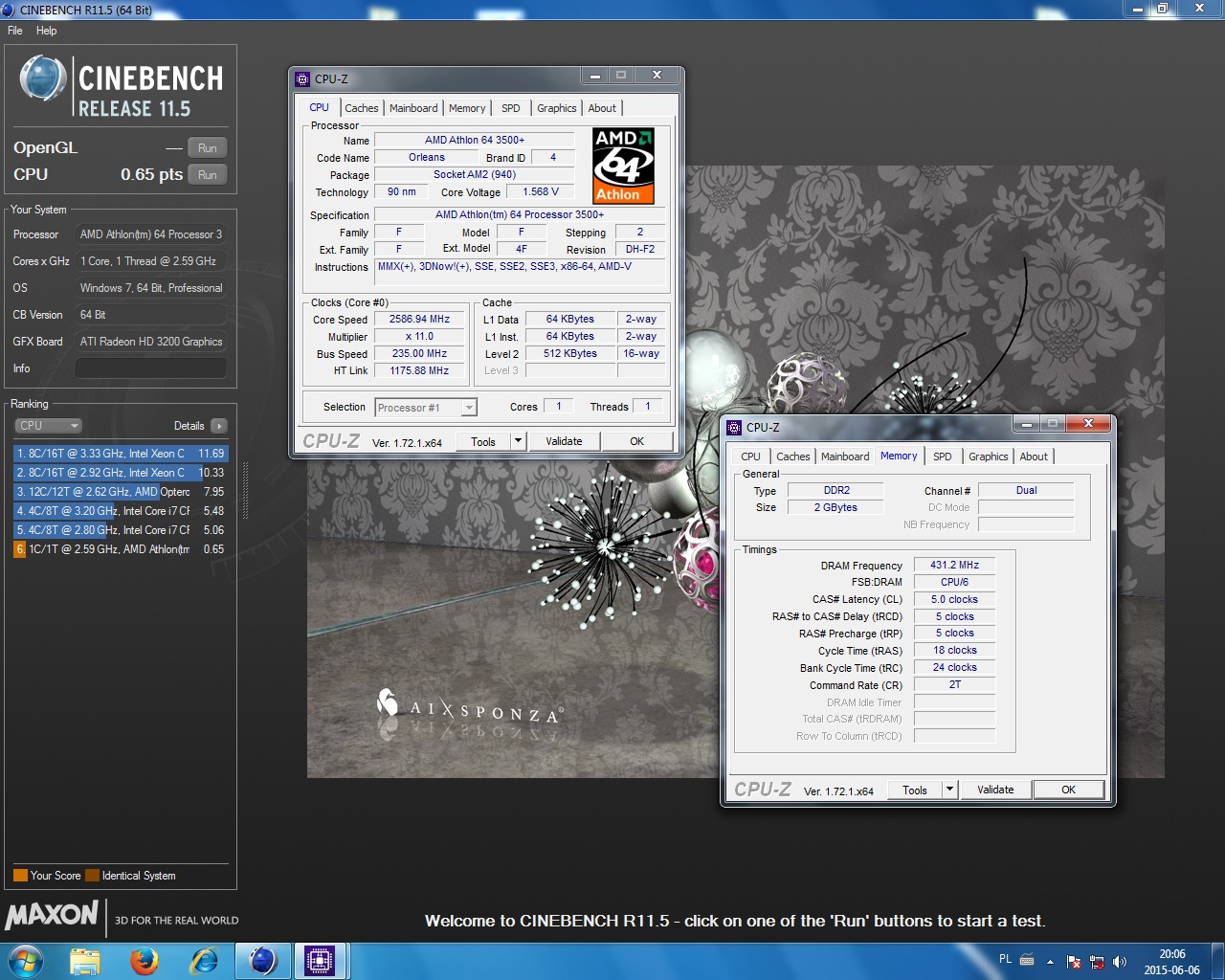Open Tools dropdown arrow in Memory window
Screen dimensions: 1225x980
tap(949, 790)
